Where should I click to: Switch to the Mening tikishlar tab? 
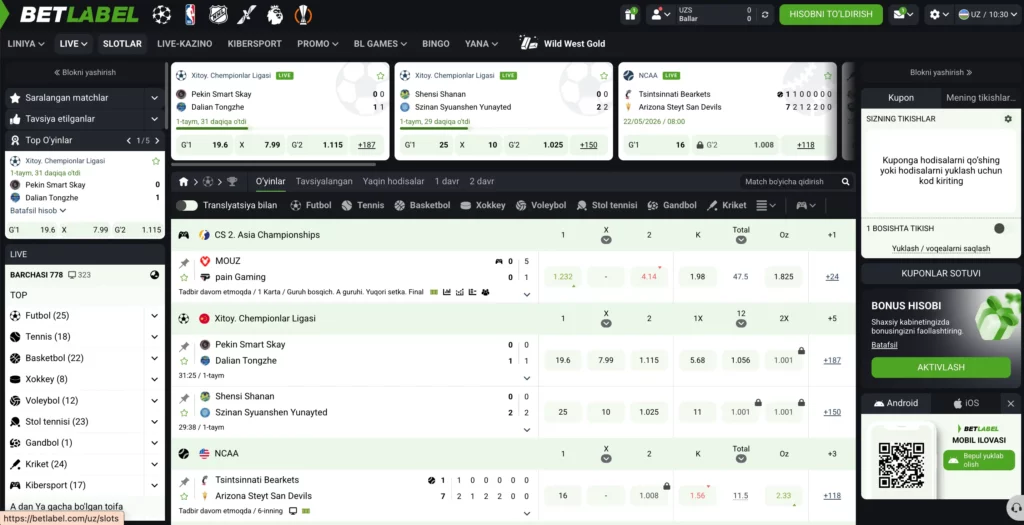[980, 98]
